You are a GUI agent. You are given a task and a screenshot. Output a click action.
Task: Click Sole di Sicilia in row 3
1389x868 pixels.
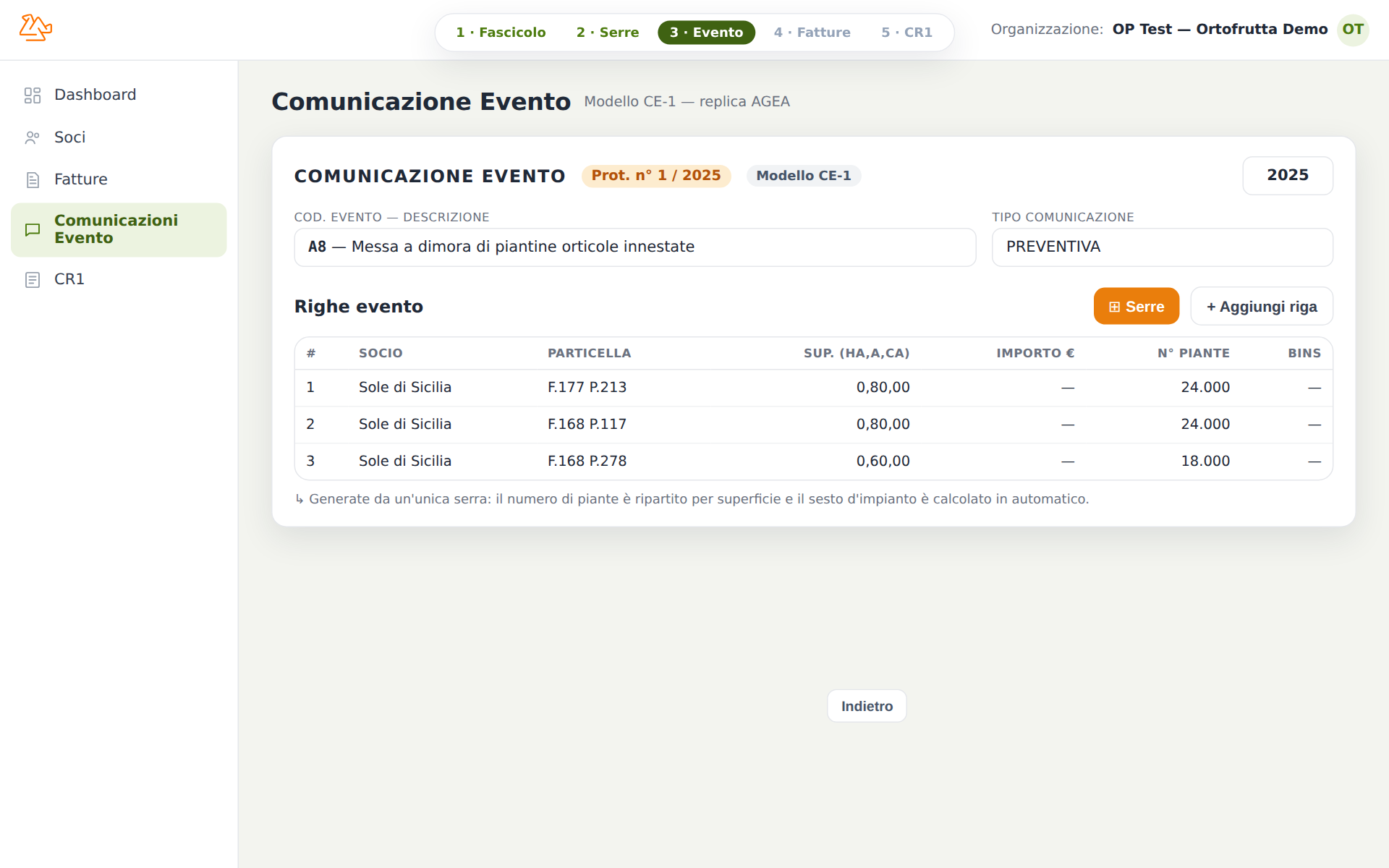(x=405, y=461)
